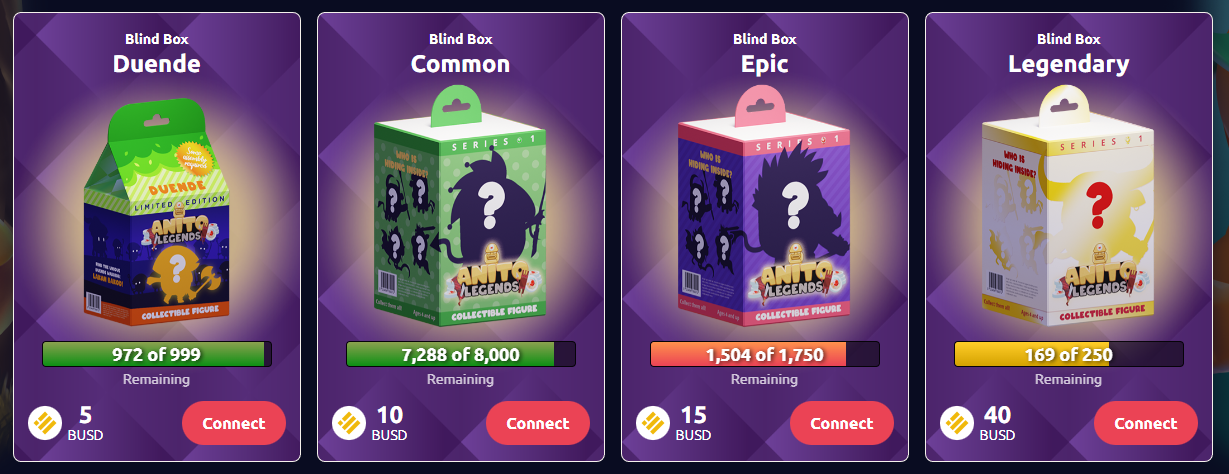The height and width of the screenshot is (474, 1229).
Task: Click the yellow 169 of 250 bar
Action: click(1068, 354)
